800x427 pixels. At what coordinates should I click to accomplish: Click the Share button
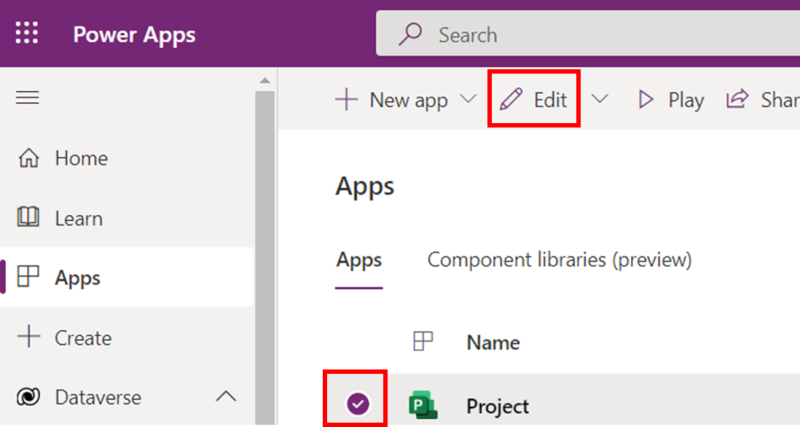coord(763,99)
